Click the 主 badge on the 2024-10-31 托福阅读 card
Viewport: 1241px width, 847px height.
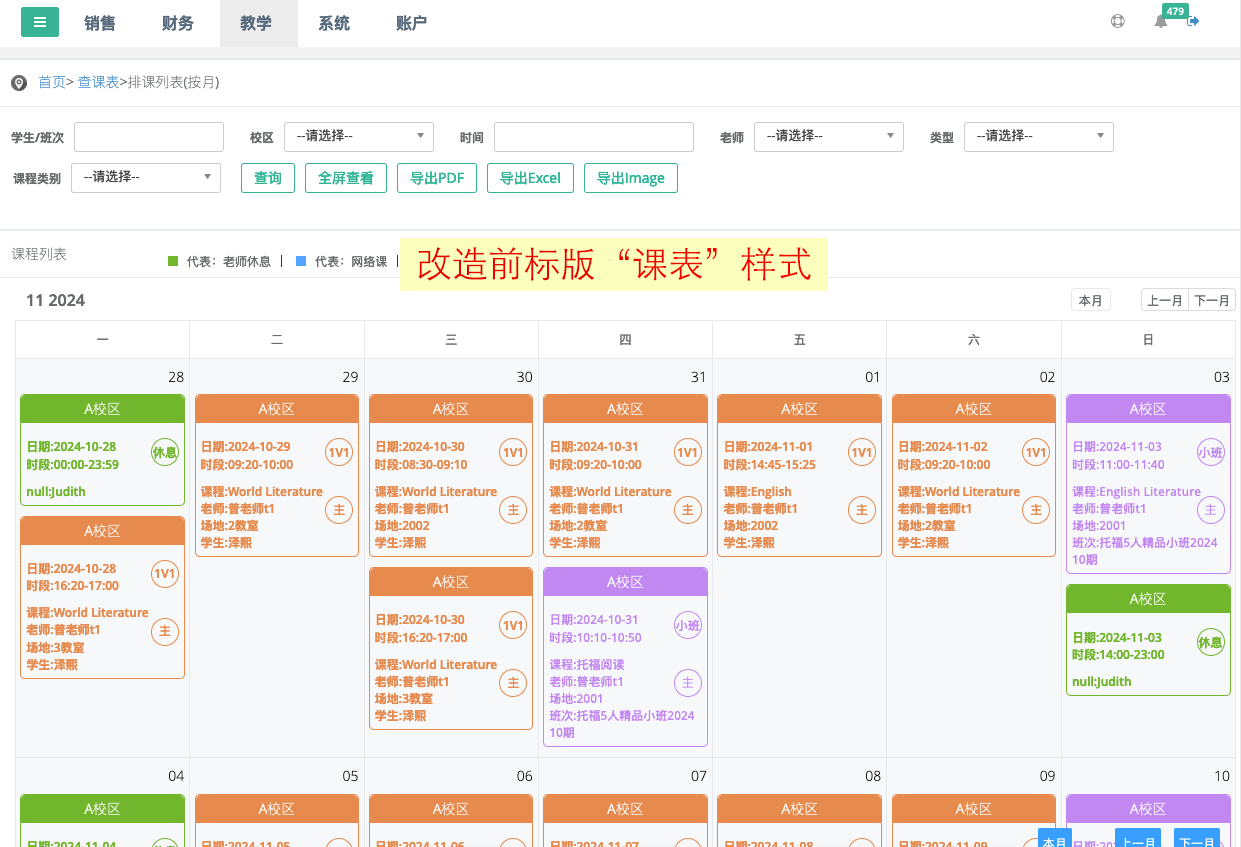coord(688,683)
